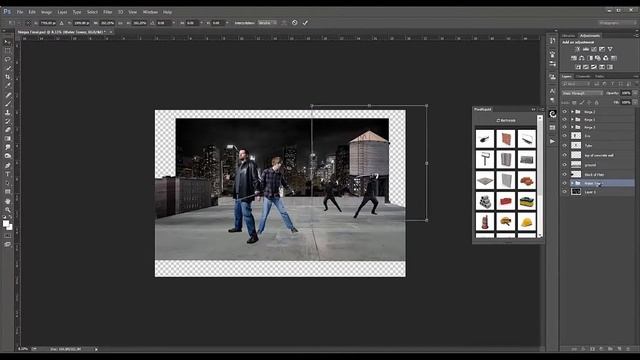
Task: Click the Curves adjustment icon
Action: pyautogui.click(x=594, y=49)
